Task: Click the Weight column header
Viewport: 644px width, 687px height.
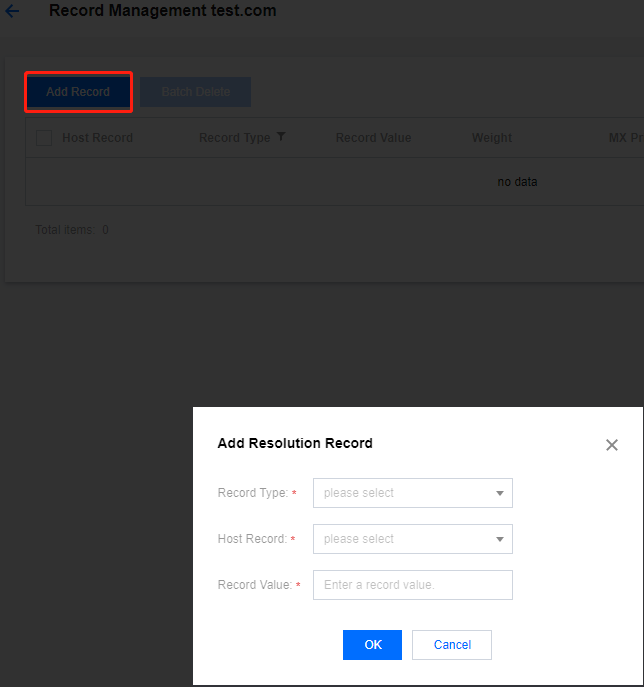Action: pos(492,138)
